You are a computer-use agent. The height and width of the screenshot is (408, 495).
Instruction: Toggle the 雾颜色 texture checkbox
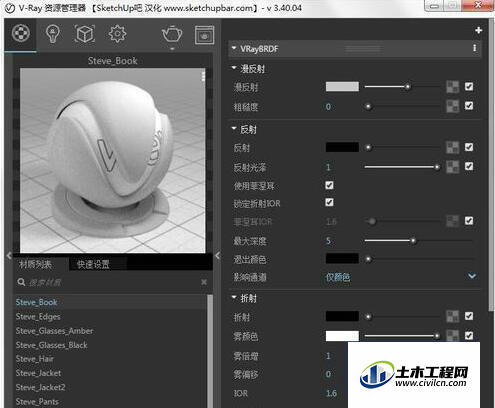469,336
